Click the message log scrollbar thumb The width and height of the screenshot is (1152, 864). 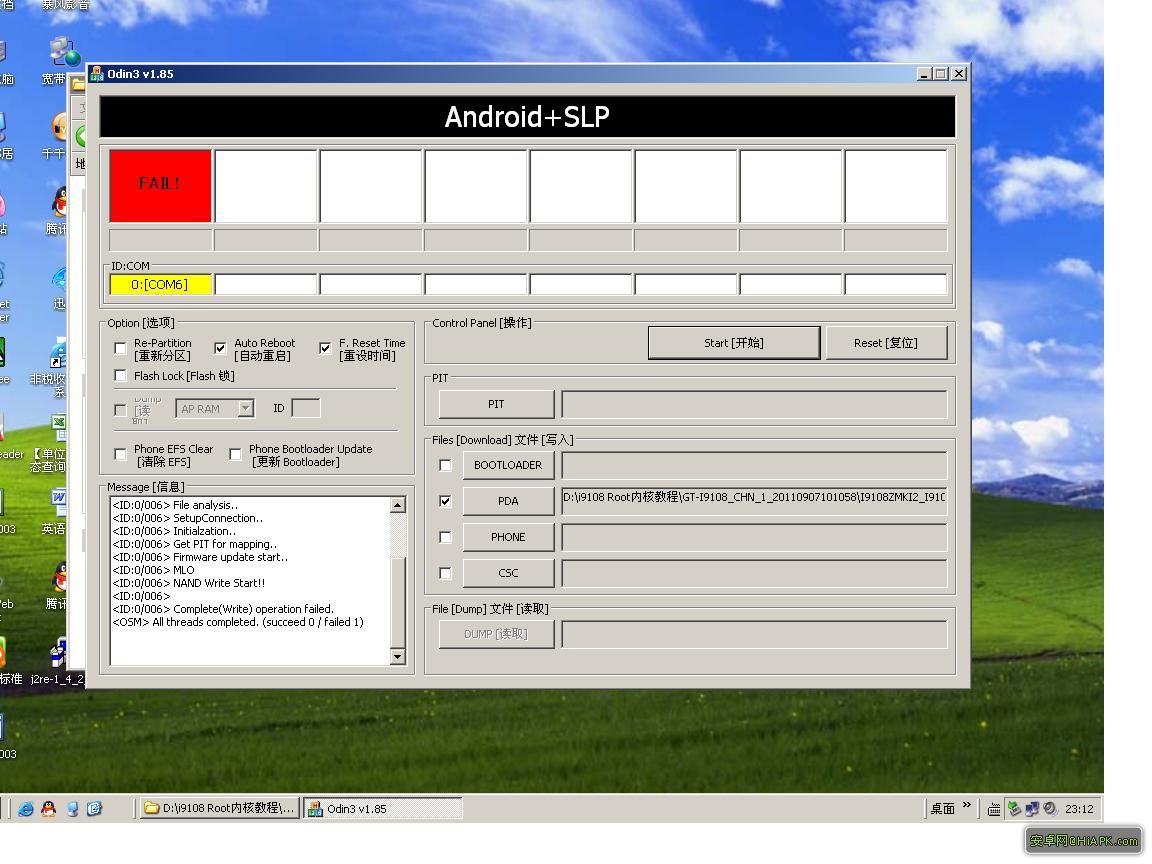click(397, 603)
